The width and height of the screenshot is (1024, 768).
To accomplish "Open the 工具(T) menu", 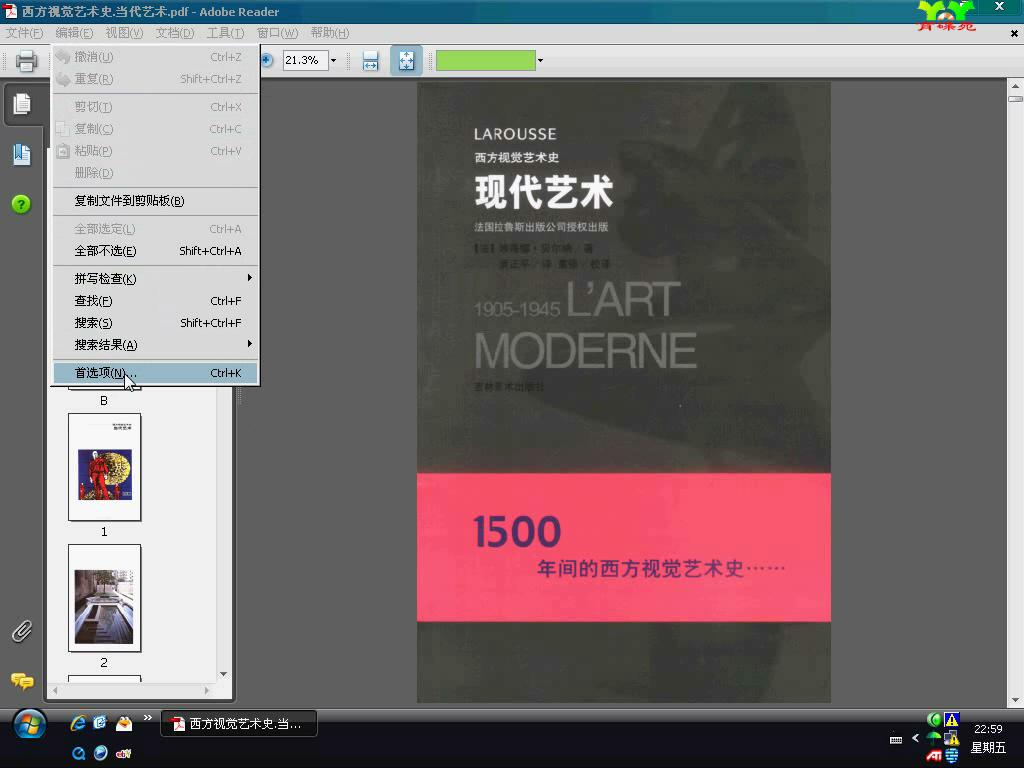I will point(225,33).
